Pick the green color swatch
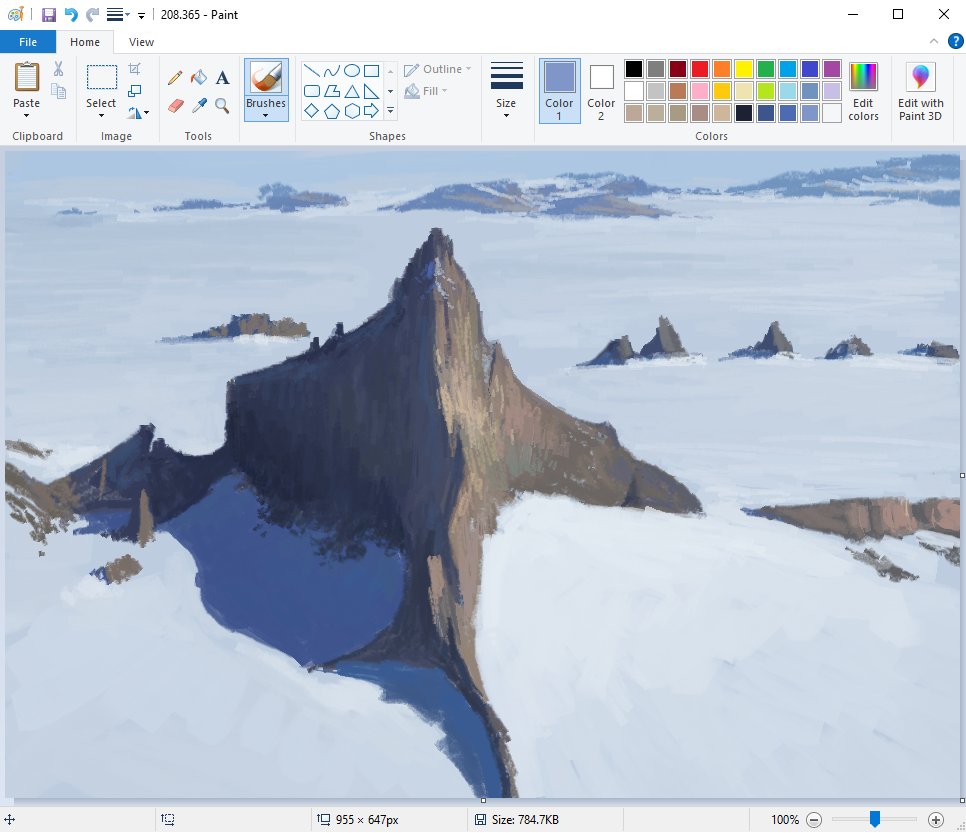Viewport: 966px width, 833px height. 766,68
